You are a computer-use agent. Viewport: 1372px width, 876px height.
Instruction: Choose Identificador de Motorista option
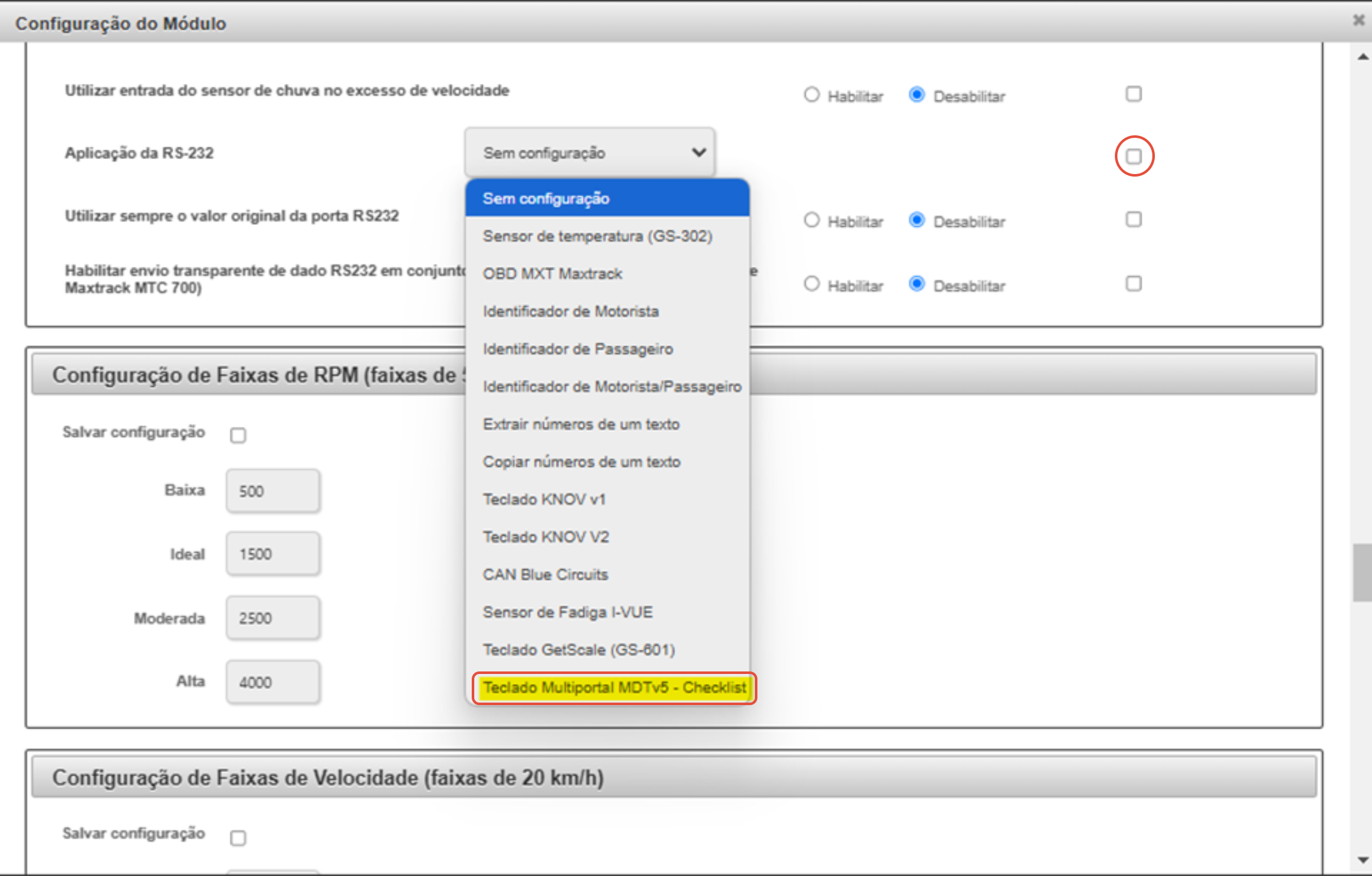tap(570, 311)
